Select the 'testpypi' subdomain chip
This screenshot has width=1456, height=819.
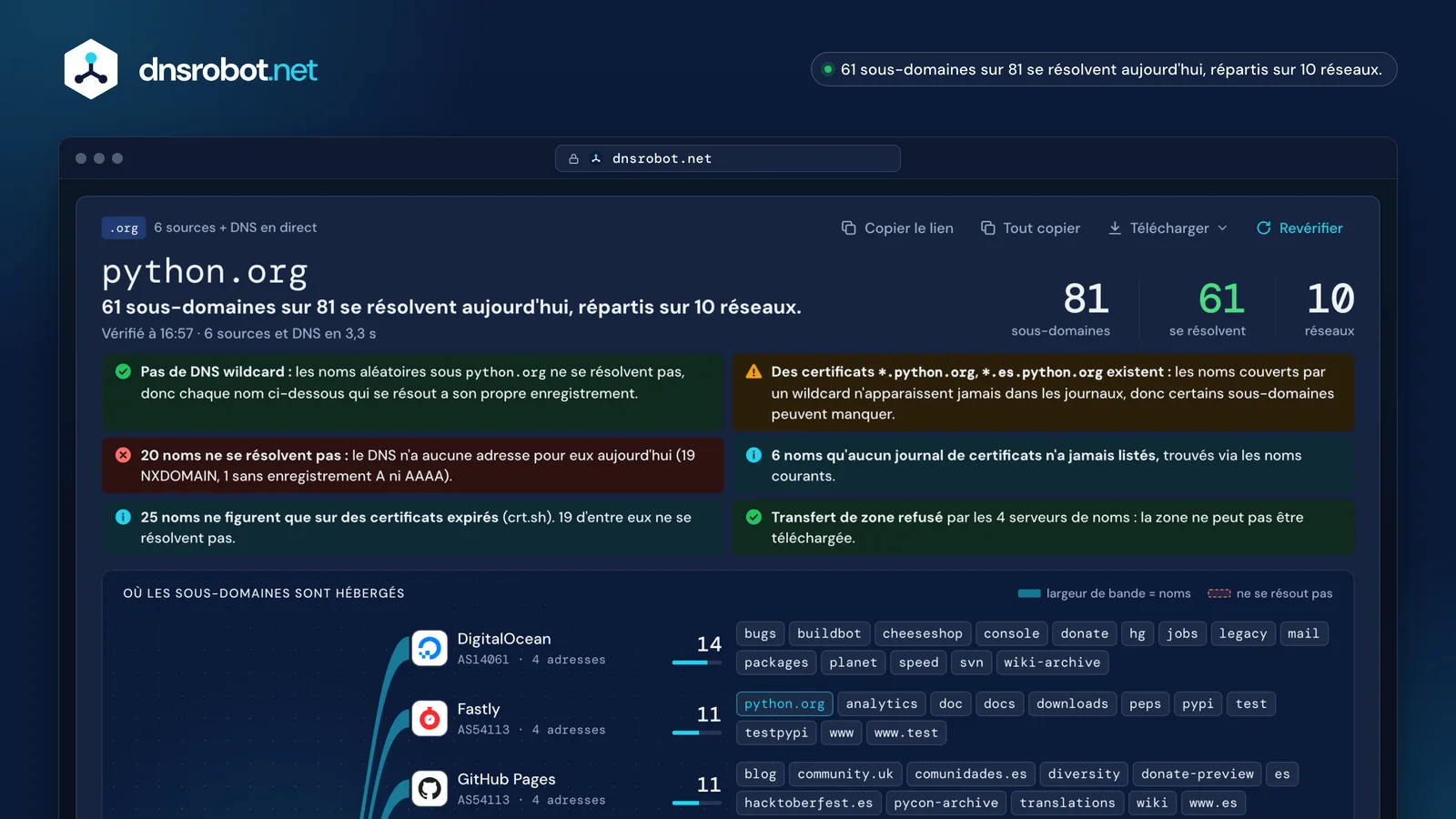coord(776,733)
